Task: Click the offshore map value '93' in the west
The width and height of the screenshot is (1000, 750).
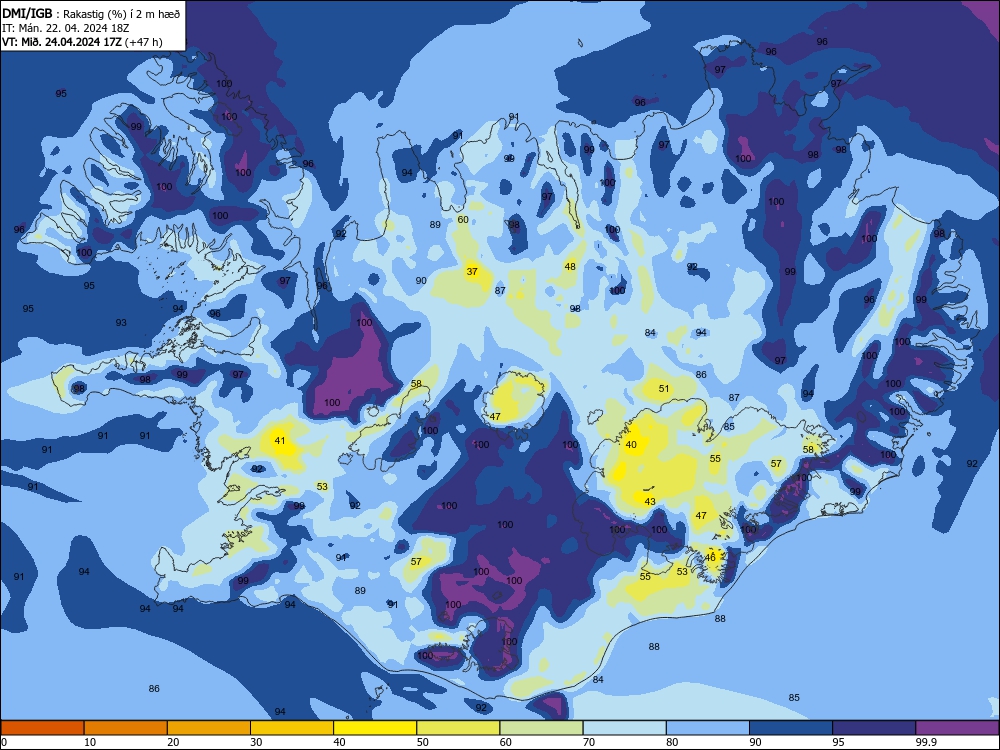Action: [121, 323]
